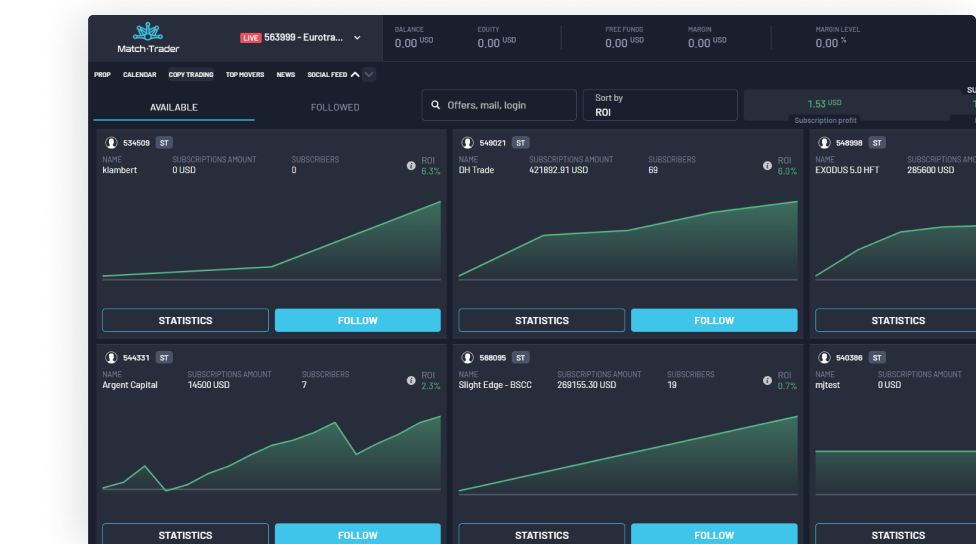Switch to the AVAILABLE tab
Image resolution: width=976 pixels, height=544 pixels.
coord(174,107)
